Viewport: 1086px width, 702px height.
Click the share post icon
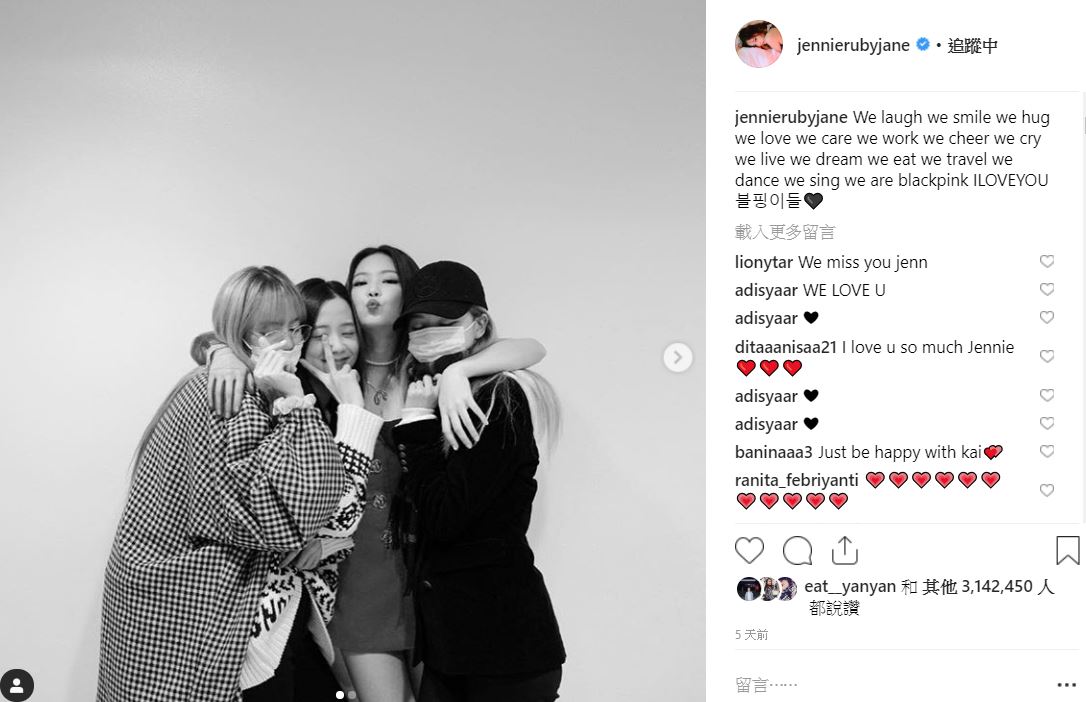(x=844, y=550)
